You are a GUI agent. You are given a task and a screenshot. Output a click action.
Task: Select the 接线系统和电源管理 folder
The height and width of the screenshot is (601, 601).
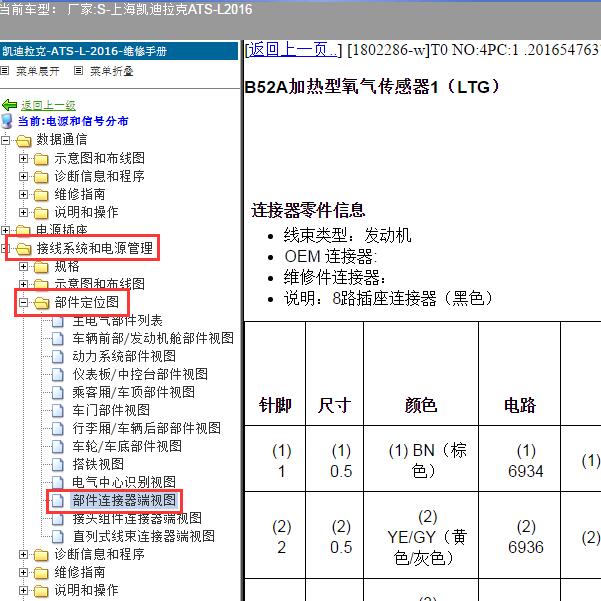pyautogui.click(x=94, y=248)
